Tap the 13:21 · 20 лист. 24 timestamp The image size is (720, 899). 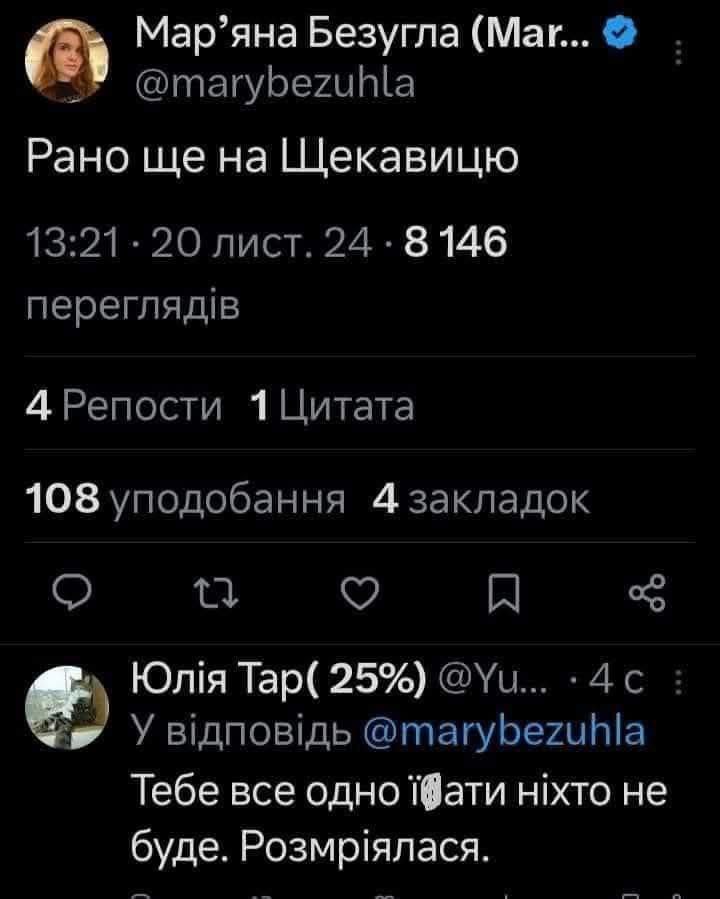(x=199, y=242)
